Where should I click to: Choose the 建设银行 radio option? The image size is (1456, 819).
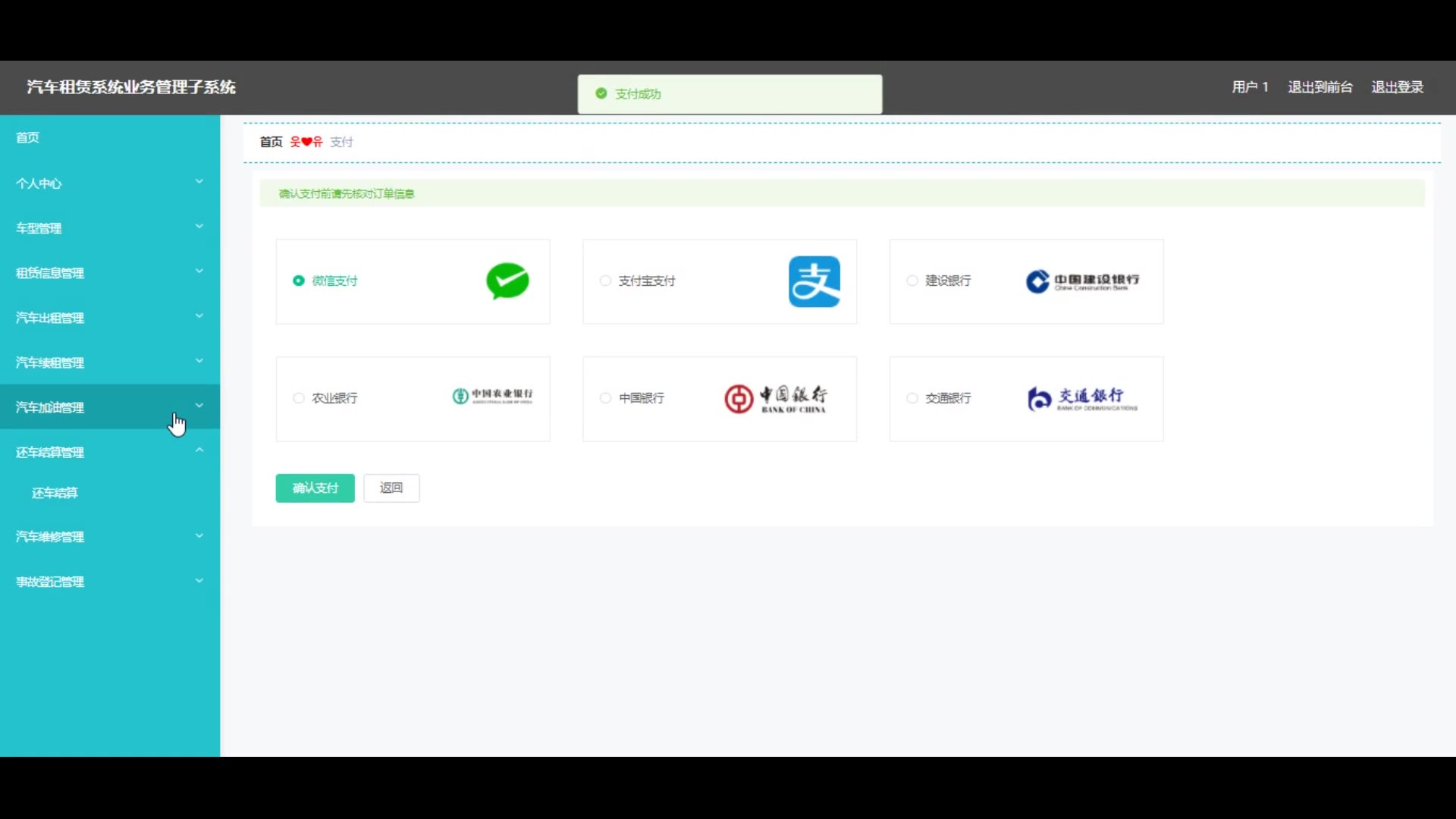pyautogui.click(x=912, y=281)
